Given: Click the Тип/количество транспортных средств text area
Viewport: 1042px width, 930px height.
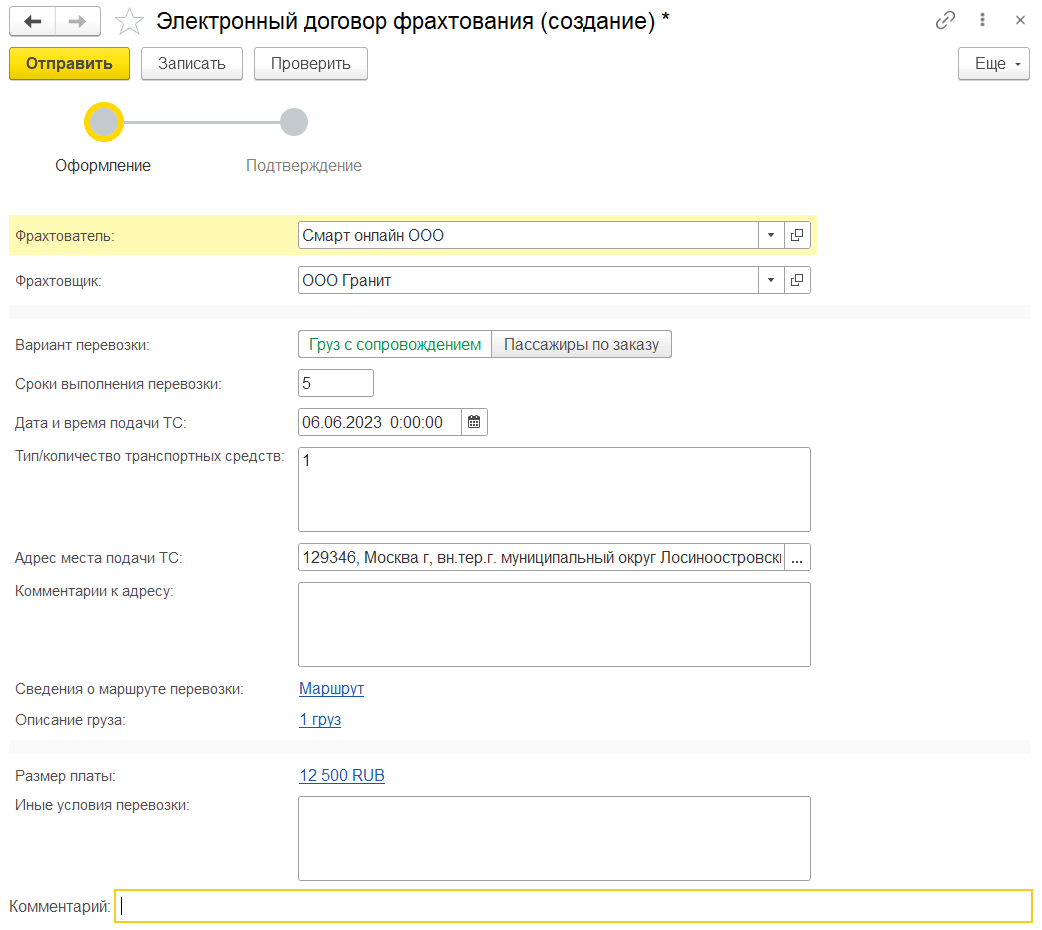Looking at the screenshot, I should click(x=554, y=489).
